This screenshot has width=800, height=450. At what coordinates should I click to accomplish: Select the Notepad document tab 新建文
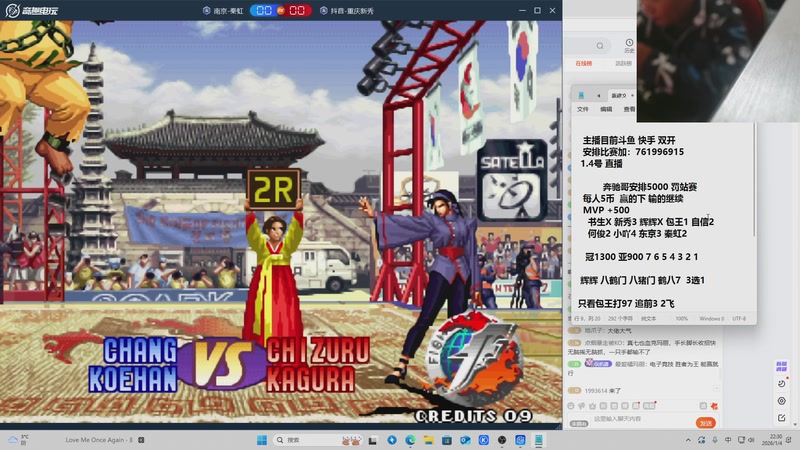pyautogui.click(x=618, y=95)
